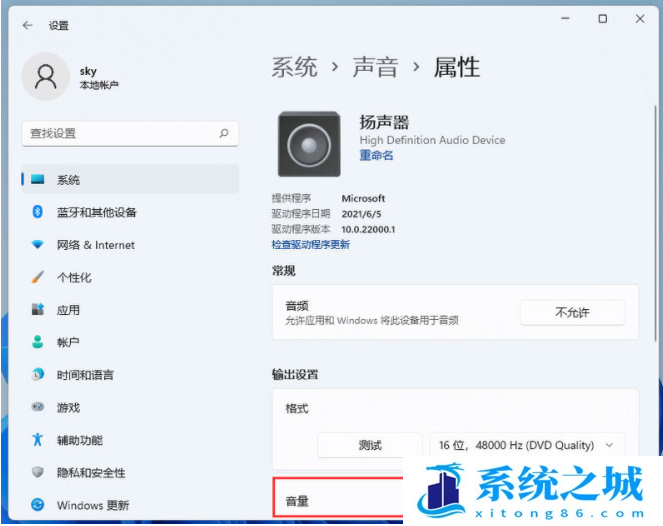Open Gaming settings section
Viewport: 663px width, 526px height.
click(x=68, y=408)
